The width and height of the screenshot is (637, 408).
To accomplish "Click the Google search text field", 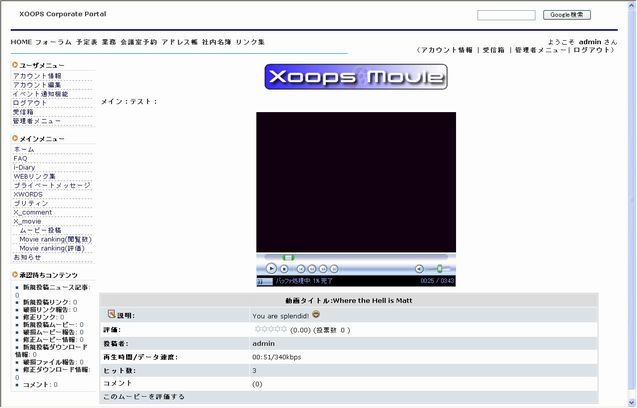I will pyautogui.click(x=506, y=15).
